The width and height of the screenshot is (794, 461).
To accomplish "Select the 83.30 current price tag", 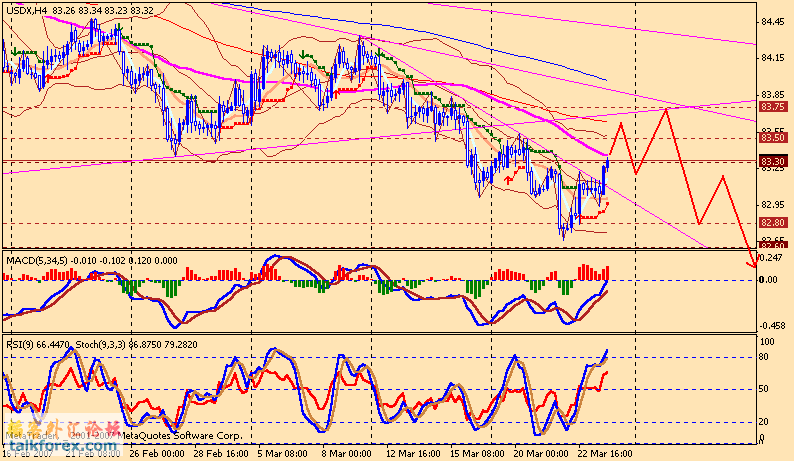I will pos(773,162).
